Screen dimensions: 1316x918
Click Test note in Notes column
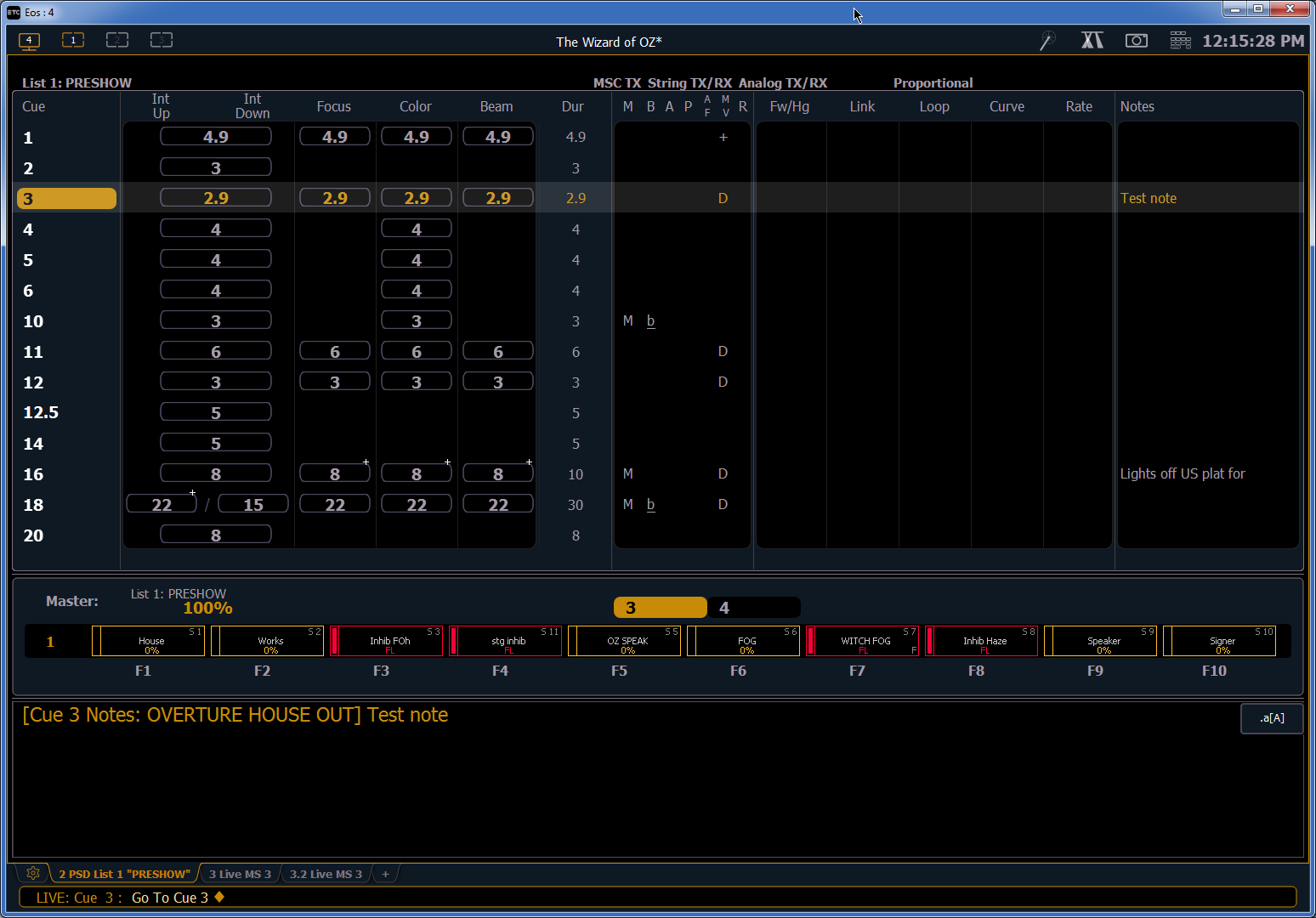click(1149, 198)
